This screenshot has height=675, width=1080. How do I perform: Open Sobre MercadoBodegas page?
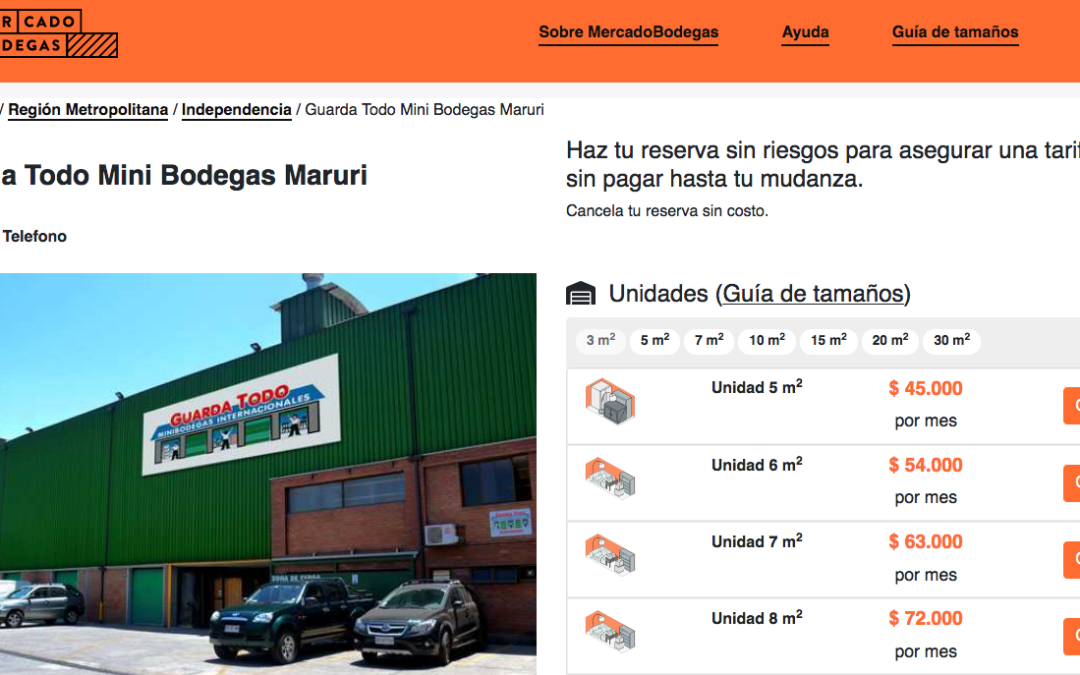point(628,32)
